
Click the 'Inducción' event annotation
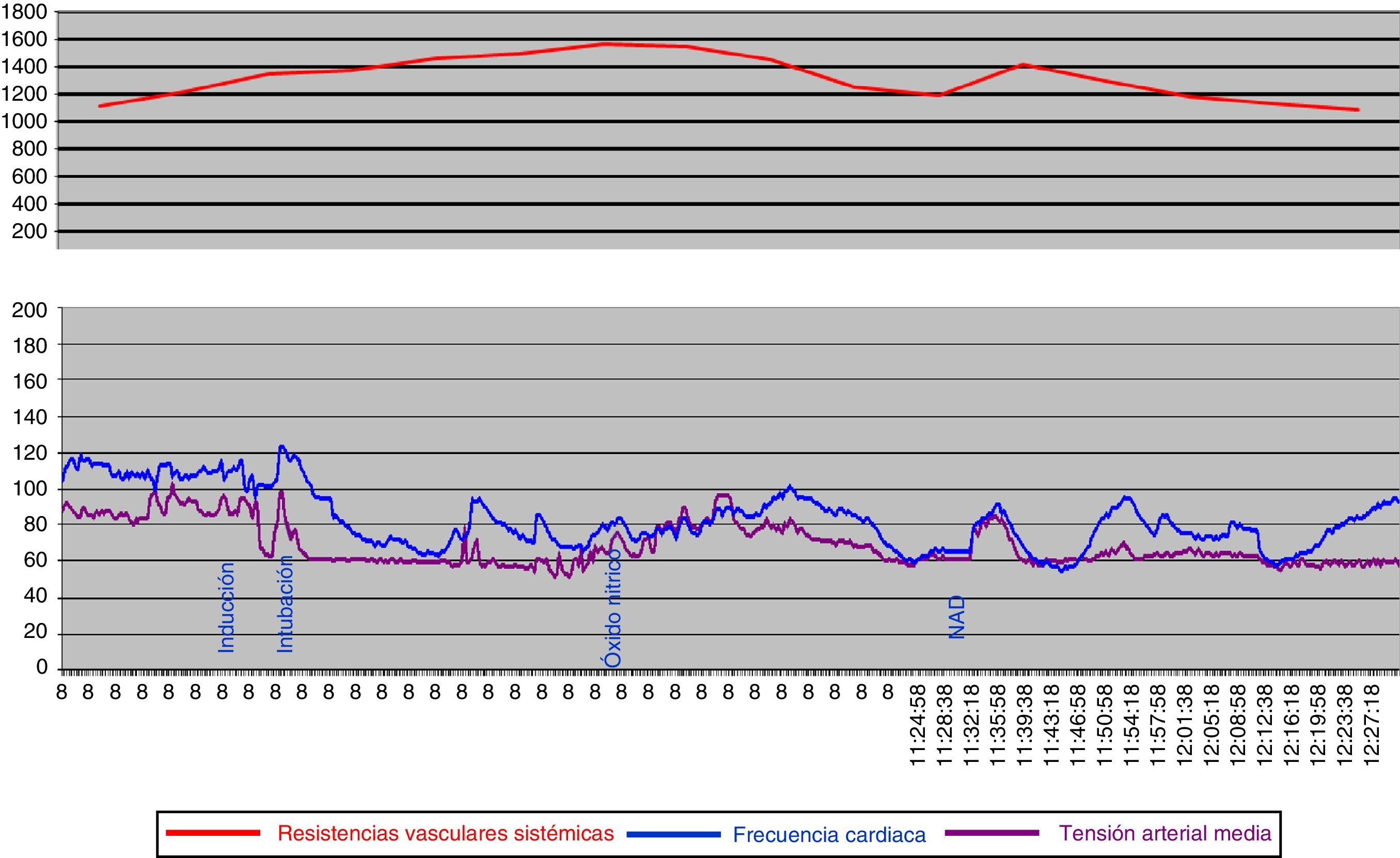pyautogui.click(x=226, y=607)
